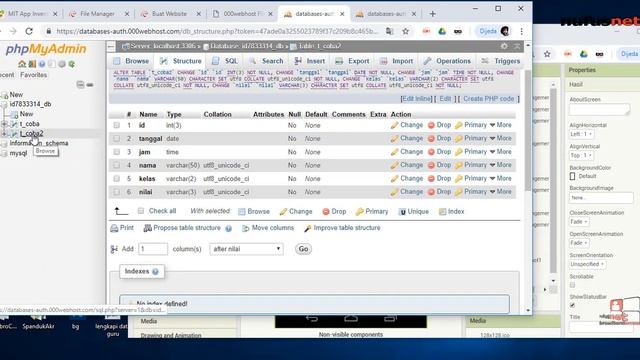Tick the checkbox for the id row
640x360 pixels.
click(x=117, y=125)
